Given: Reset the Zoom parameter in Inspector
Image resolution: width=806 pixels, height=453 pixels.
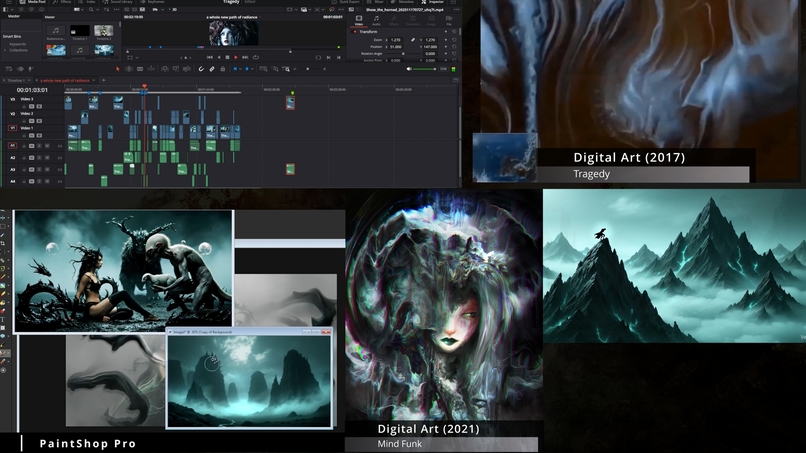Looking at the screenshot, I should click(x=454, y=40).
